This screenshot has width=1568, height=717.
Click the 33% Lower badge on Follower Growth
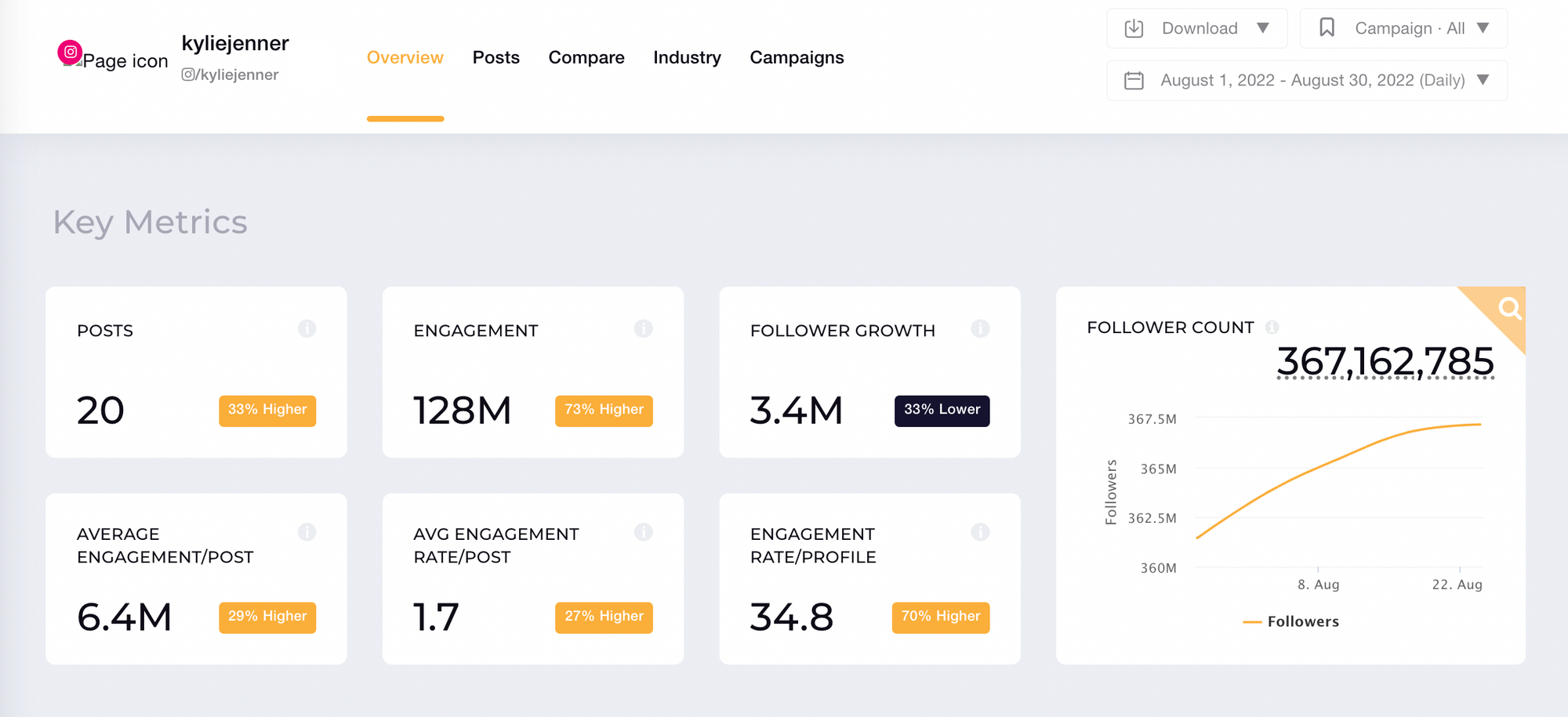(942, 411)
